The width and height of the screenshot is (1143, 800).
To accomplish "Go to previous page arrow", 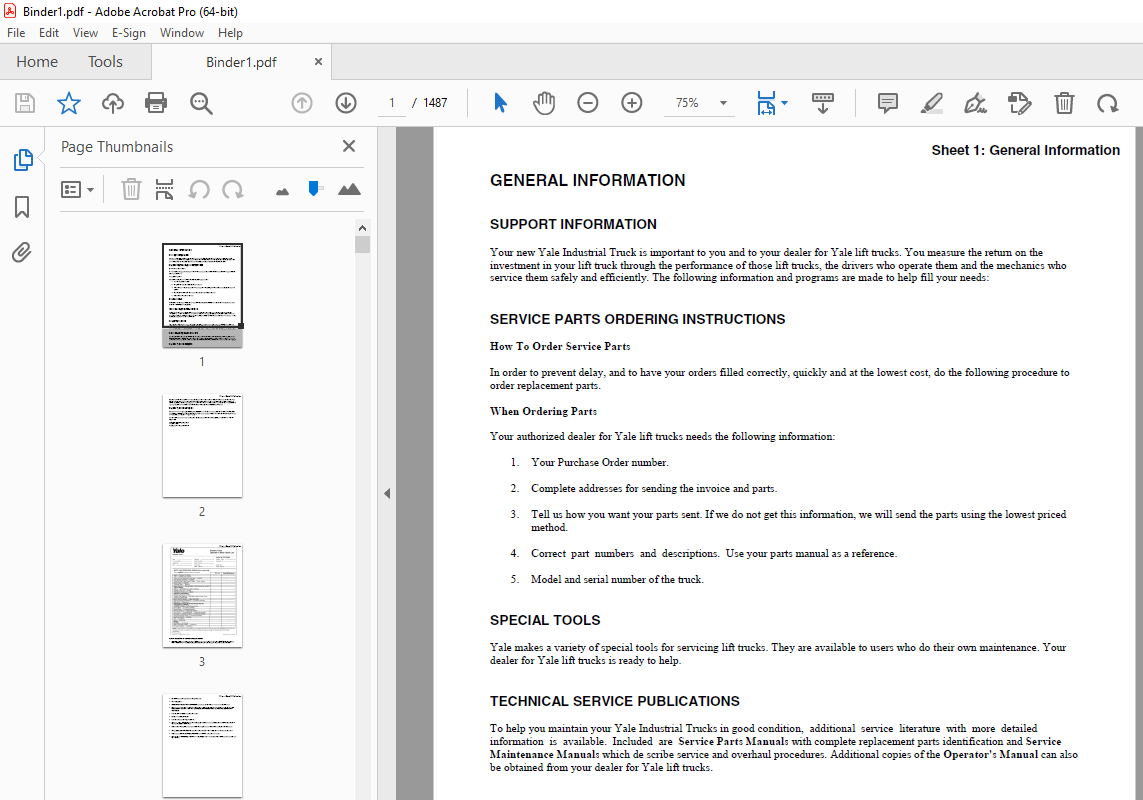I will point(302,103).
